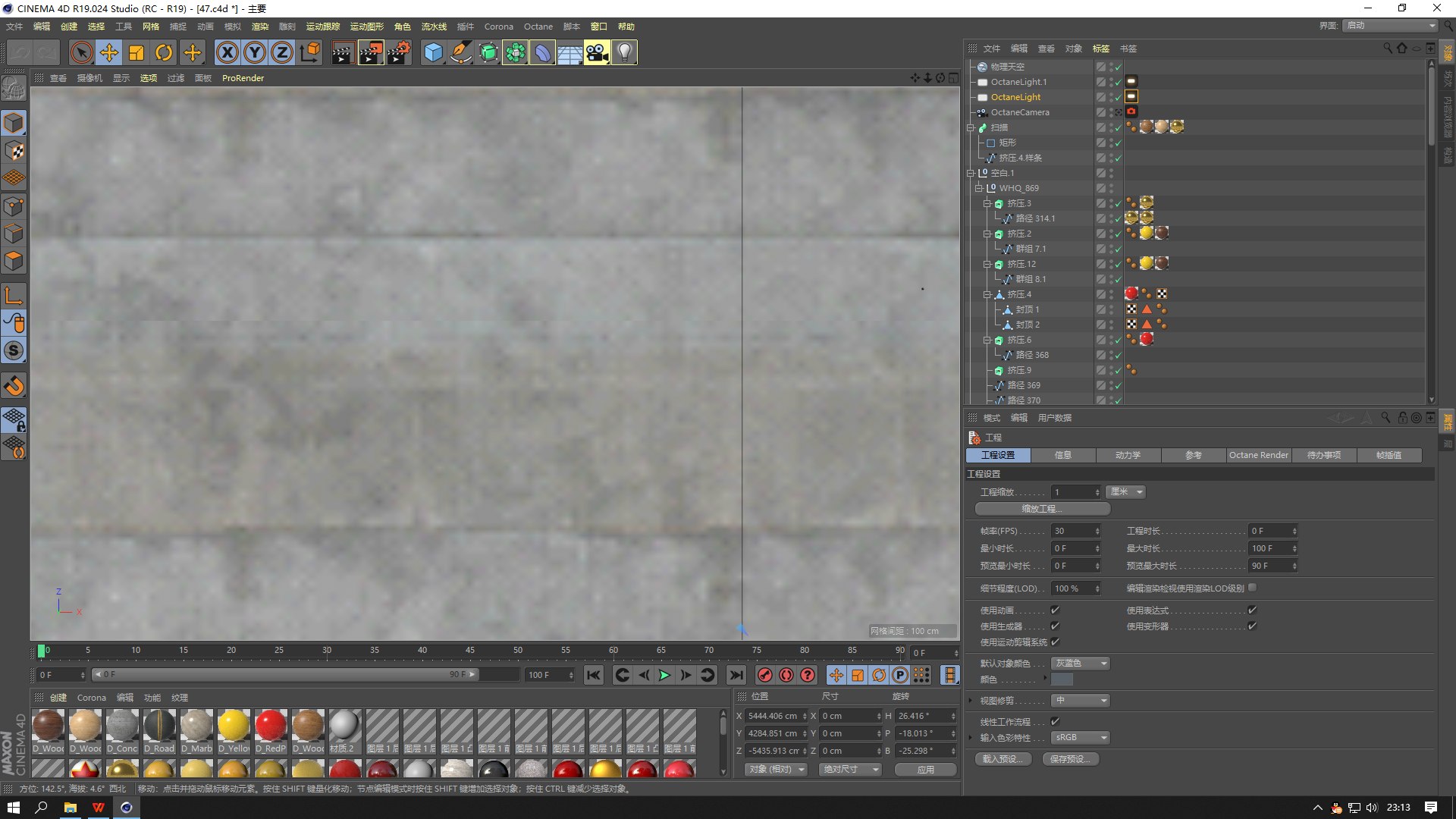Select the Move tool in top toolbar

pos(109,52)
